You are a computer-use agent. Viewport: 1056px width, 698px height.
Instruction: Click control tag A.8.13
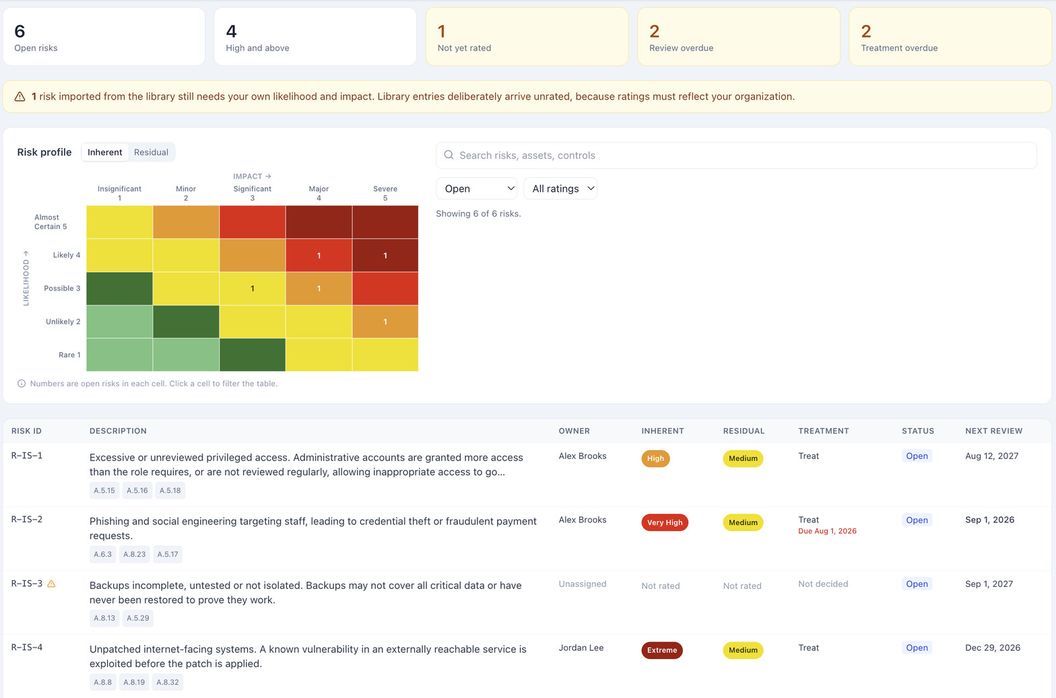pyautogui.click(x=104, y=618)
